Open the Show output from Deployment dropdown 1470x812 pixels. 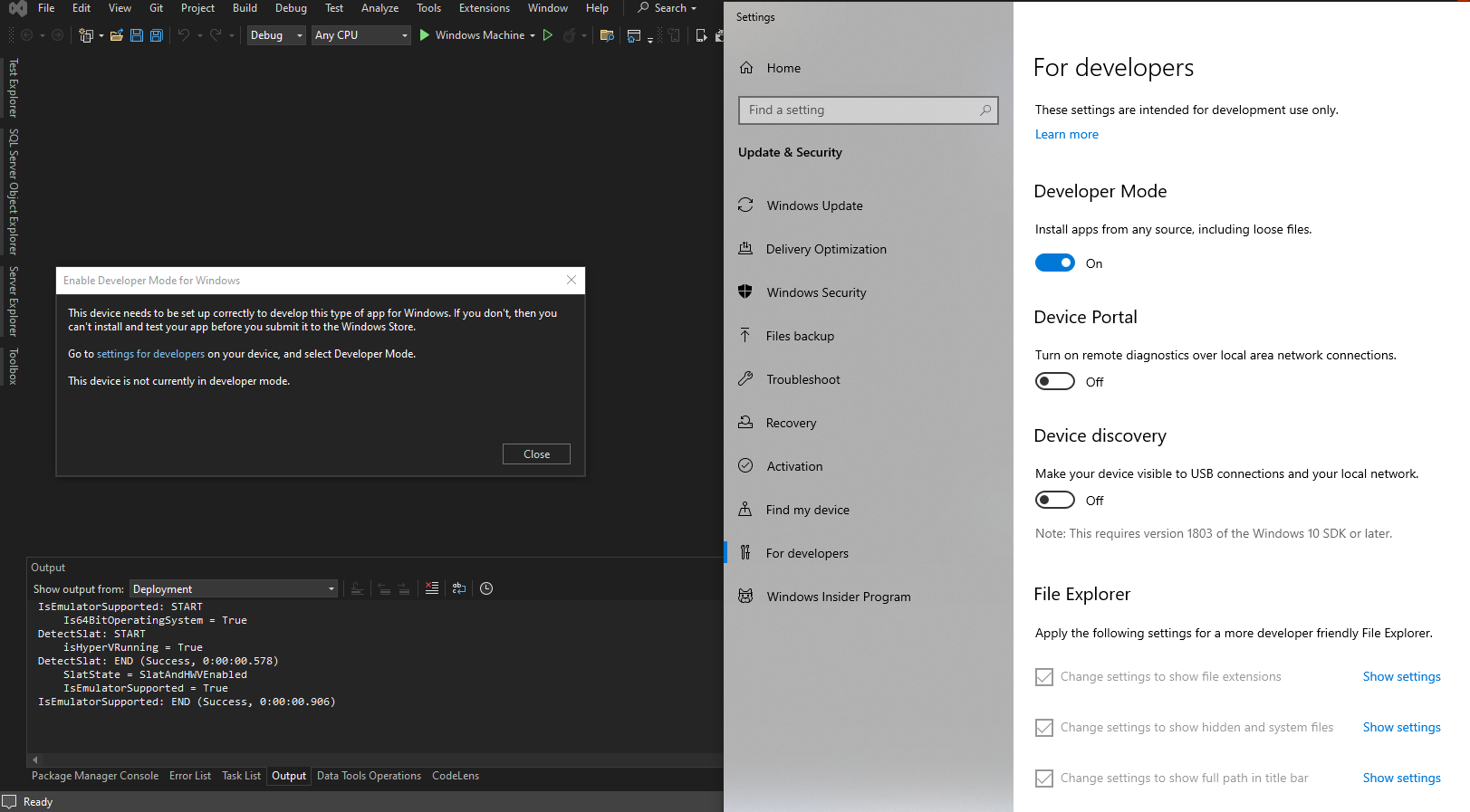(x=234, y=588)
